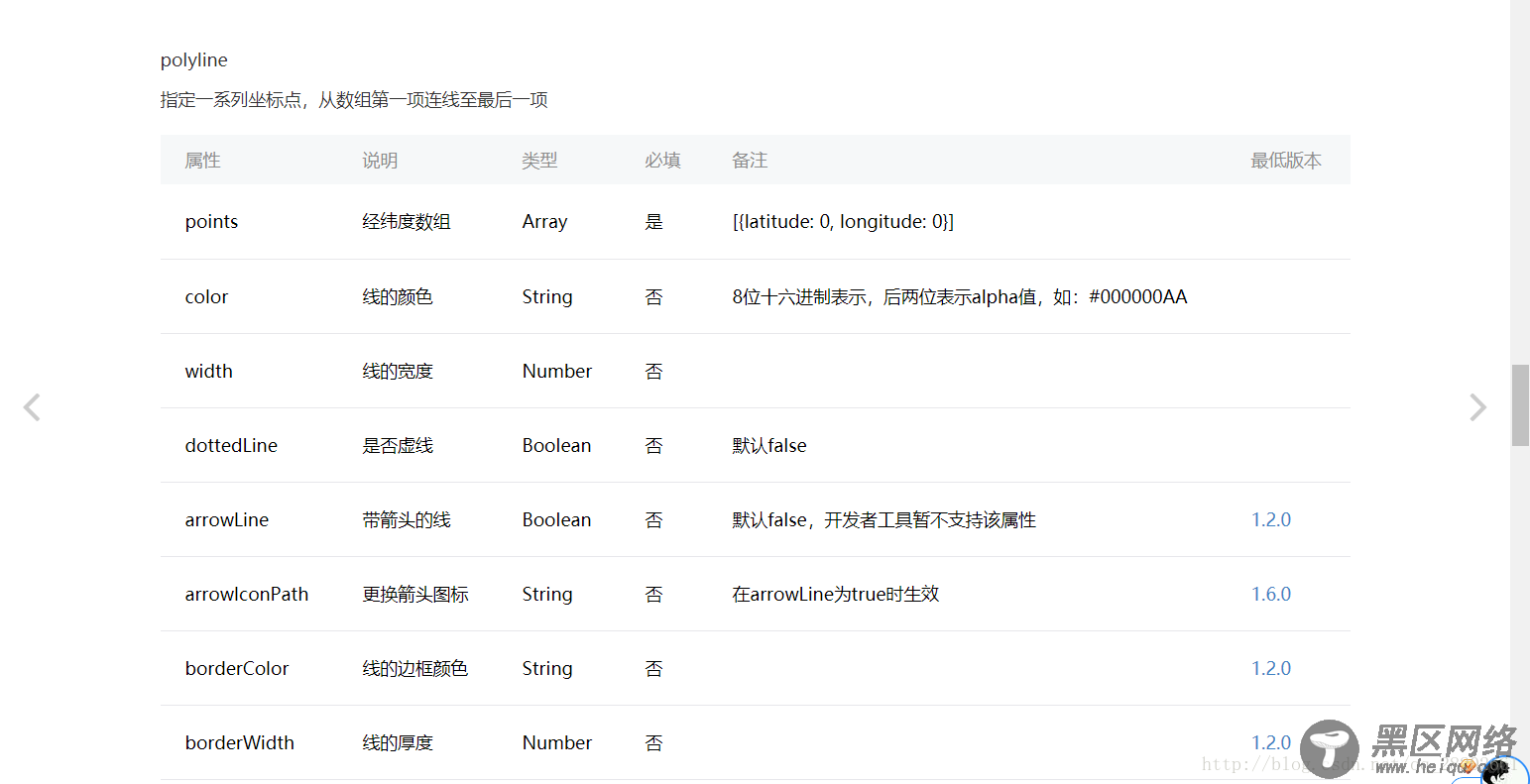Click the String type in color row
Screen dimensions: 1530x784
pyautogui.click(x=547, y=296)
